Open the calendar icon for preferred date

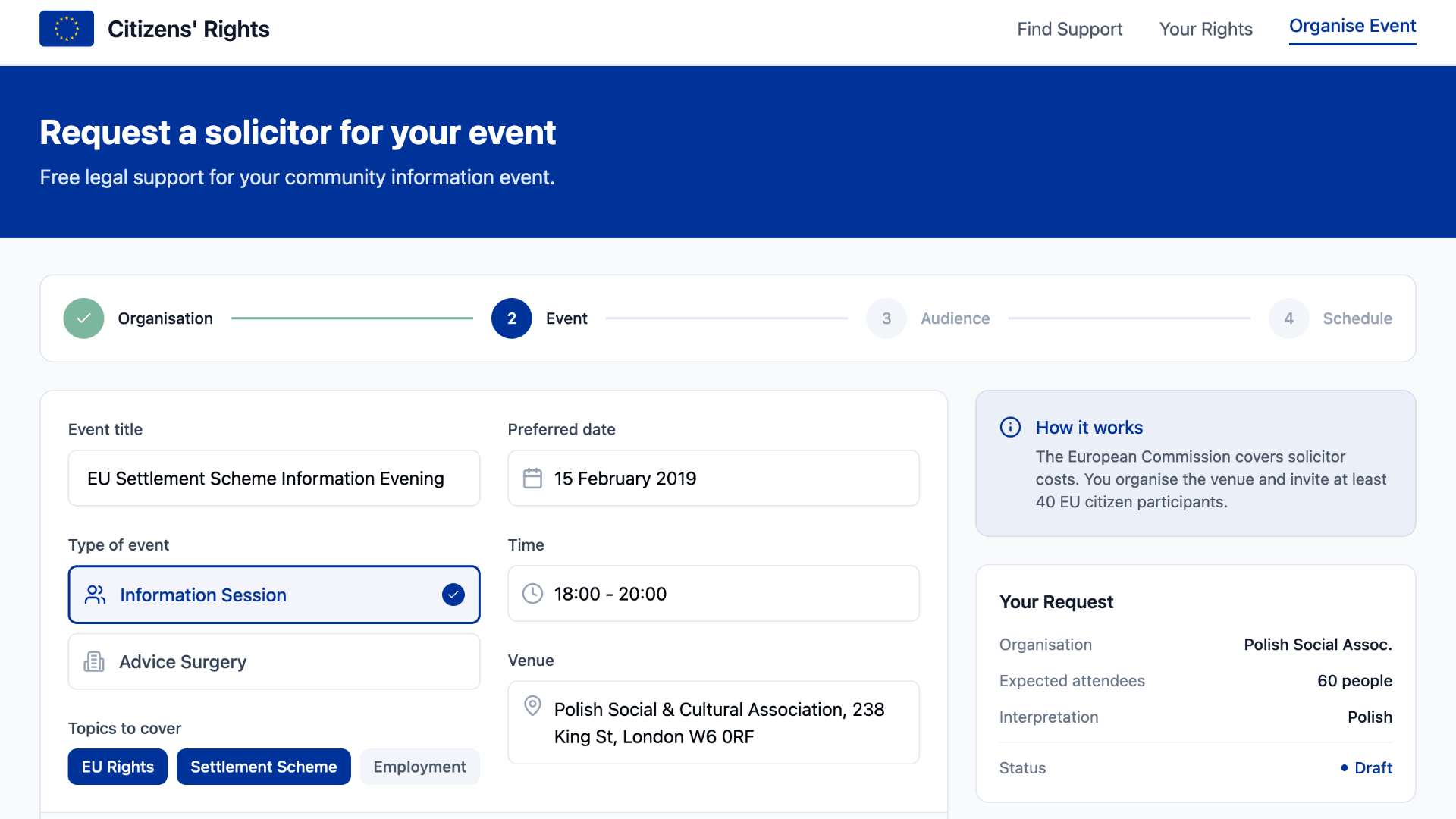532,478
